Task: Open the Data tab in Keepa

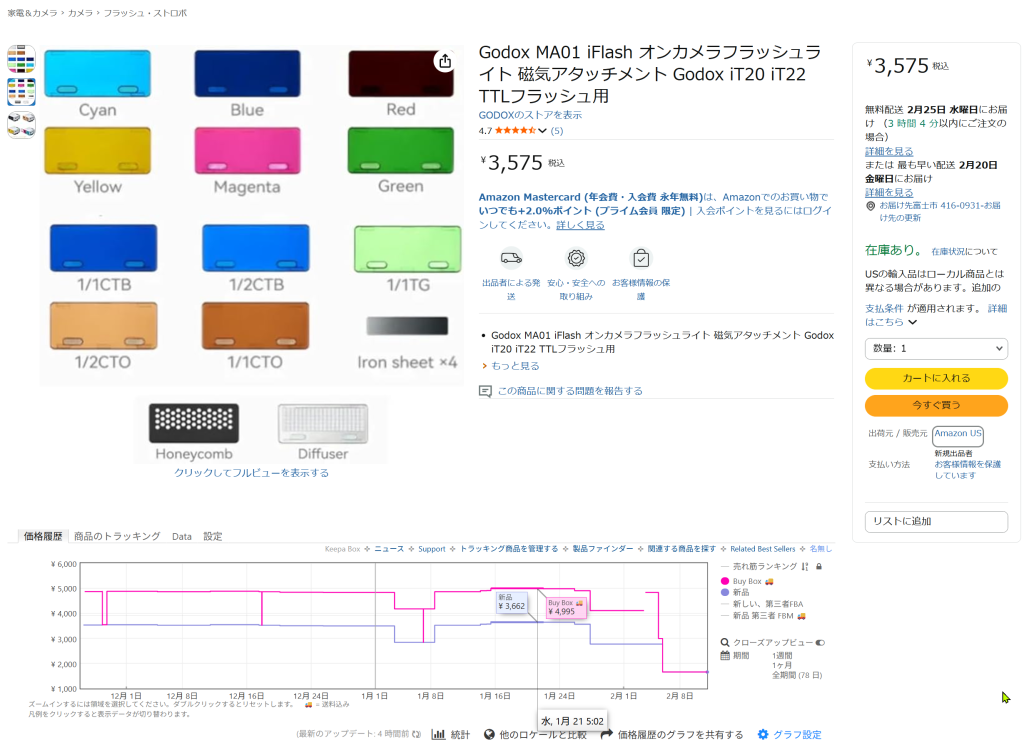Action: coord(181,536)
